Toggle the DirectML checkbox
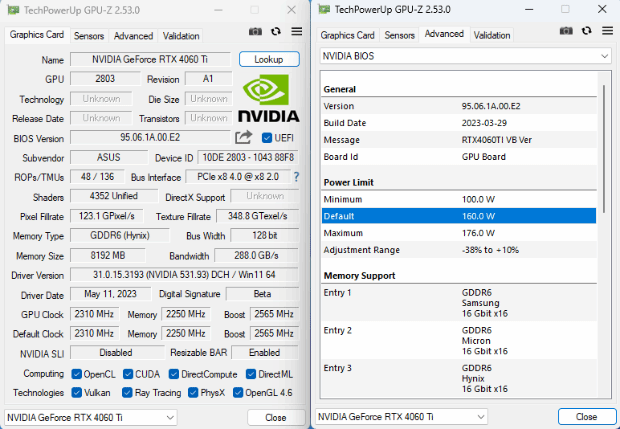The height and width of the screenshot is (429, 620). point(251,374)
